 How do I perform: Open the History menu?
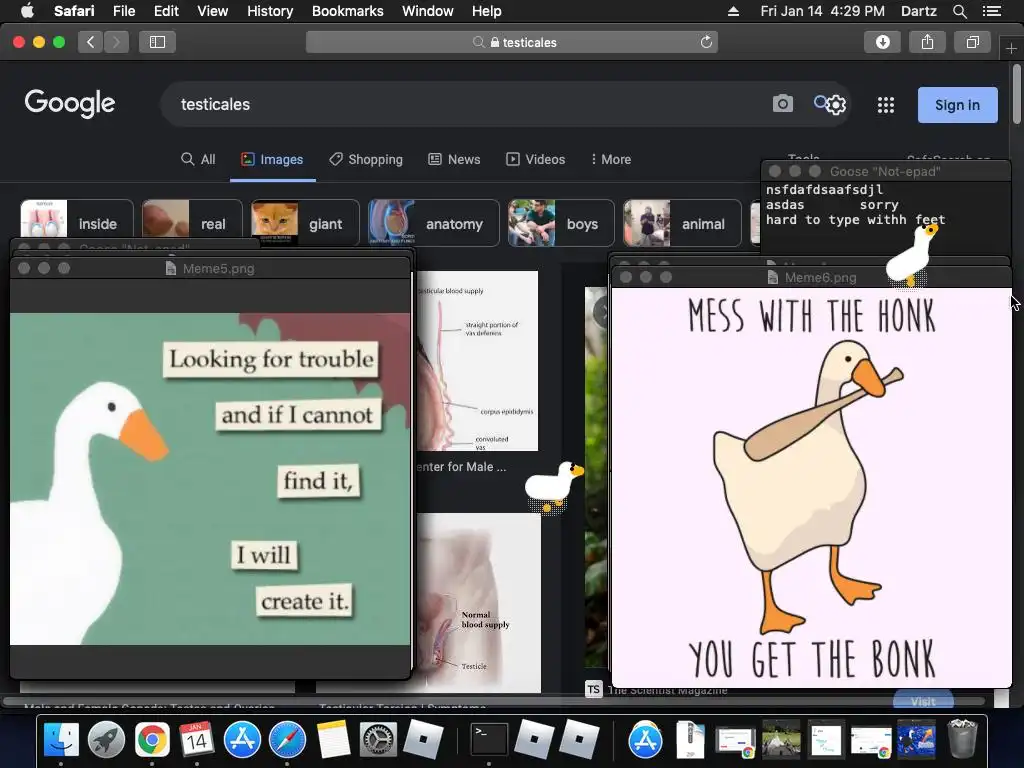(x=270, y=11)
